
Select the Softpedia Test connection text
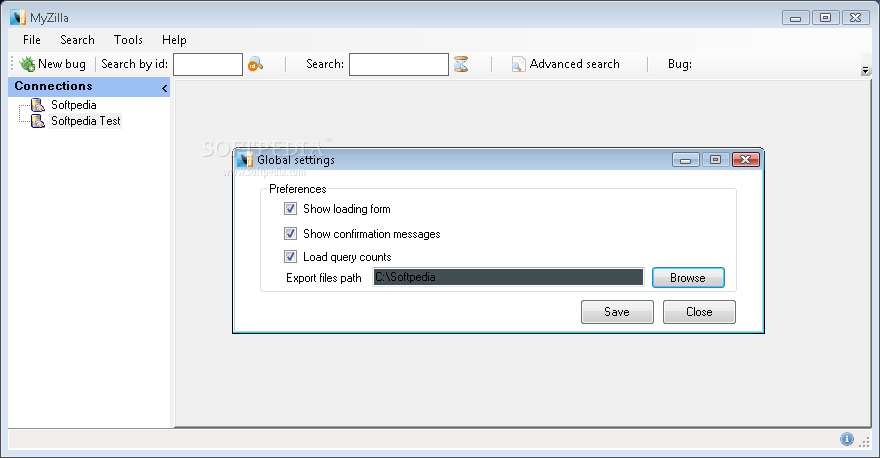click(x=85, y=121)
